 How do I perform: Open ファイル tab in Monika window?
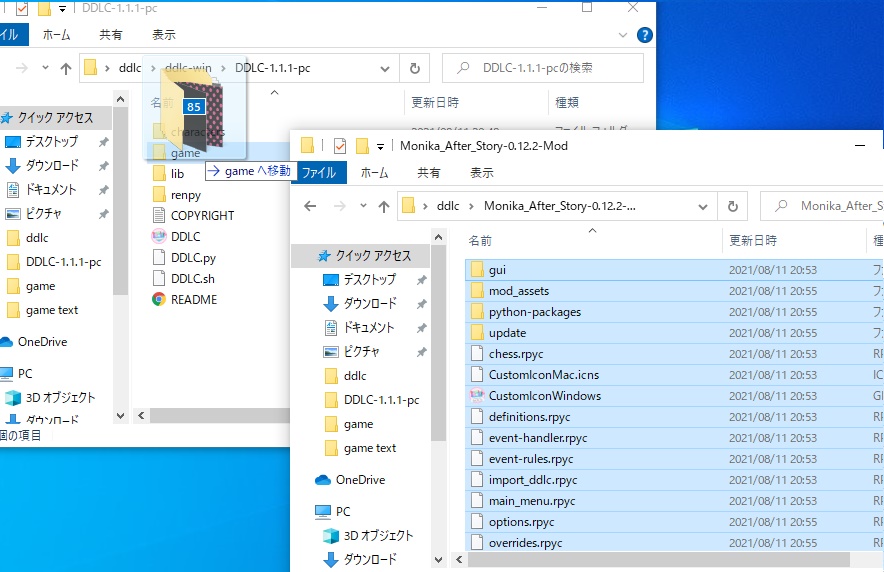click(x=319, y=172)
